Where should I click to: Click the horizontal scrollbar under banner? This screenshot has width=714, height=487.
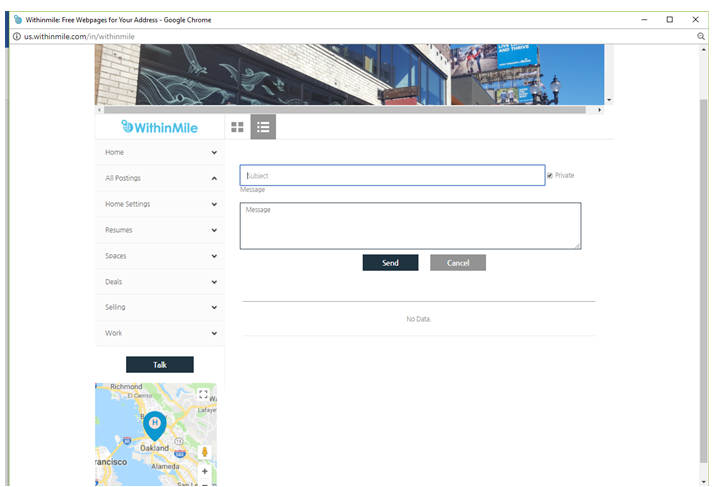pos(345,110)
